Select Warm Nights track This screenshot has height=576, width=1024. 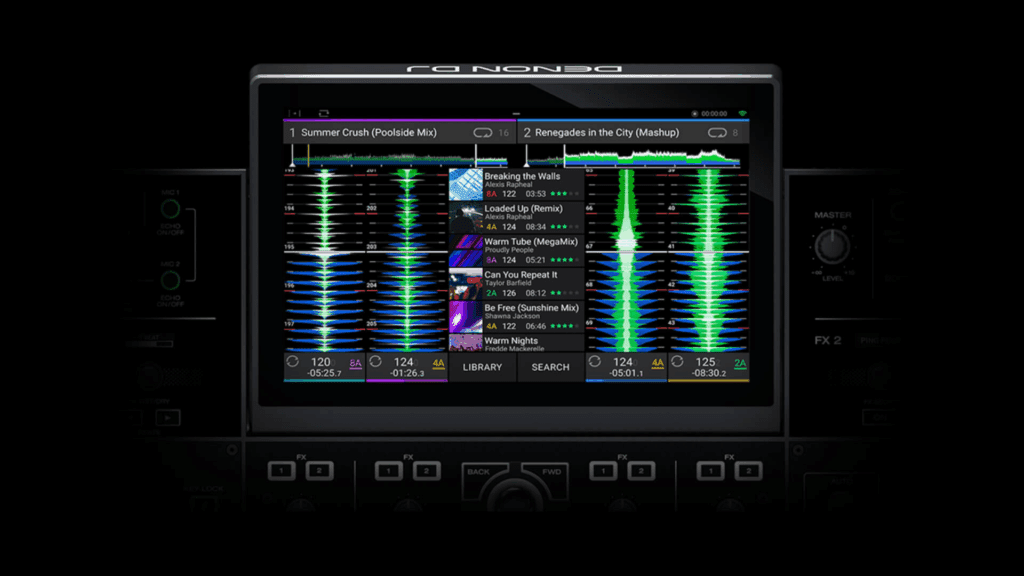coord(516,343)
